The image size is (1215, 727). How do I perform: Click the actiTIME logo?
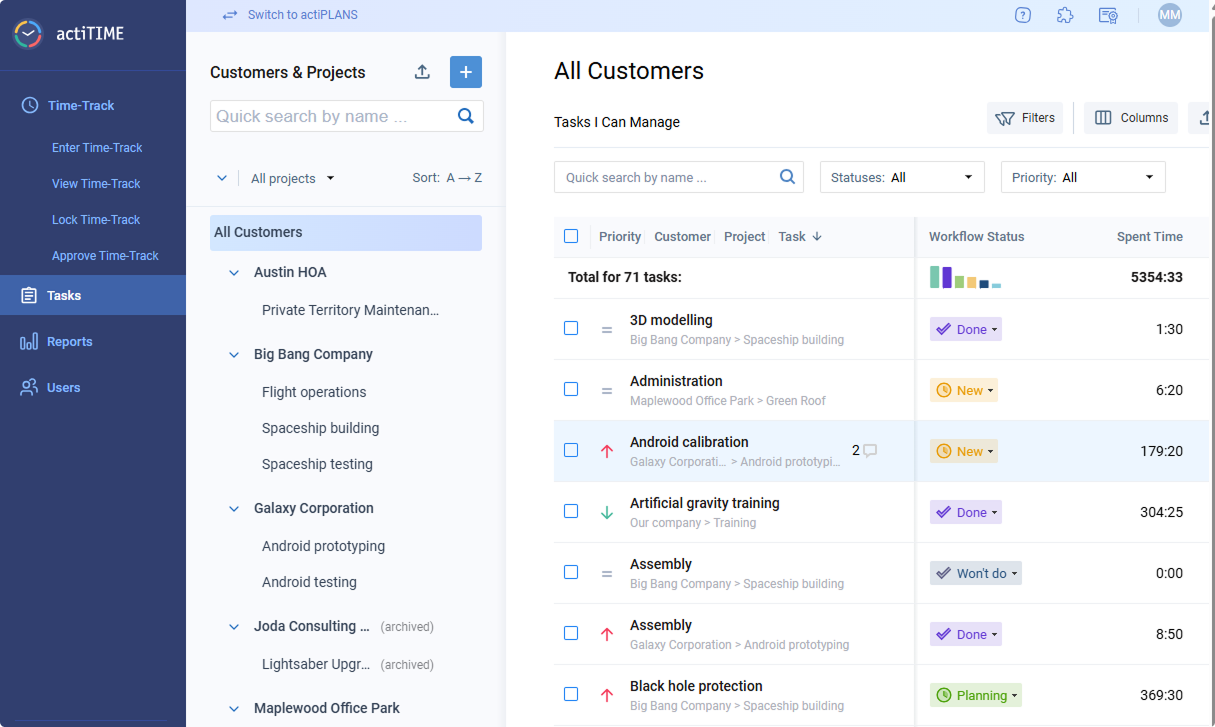coord(28,34)
